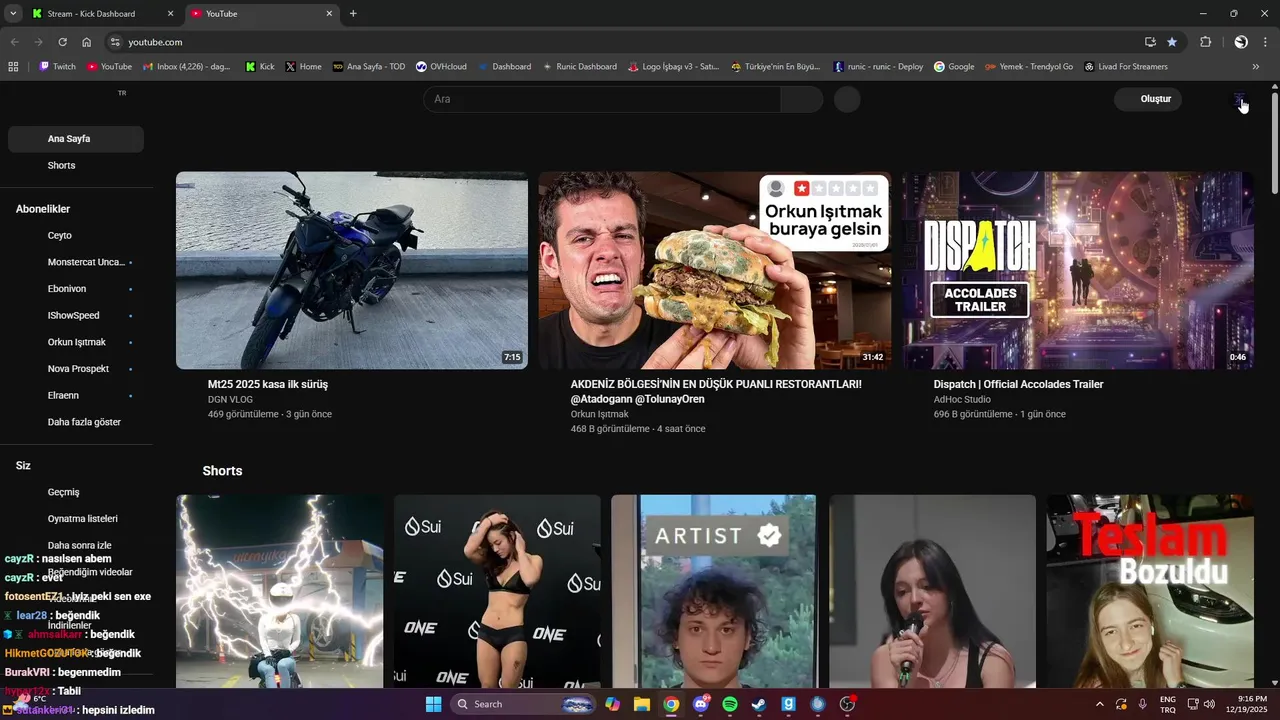Open the Abonelikler section heading
The image size is (1280, 720).
43,209
